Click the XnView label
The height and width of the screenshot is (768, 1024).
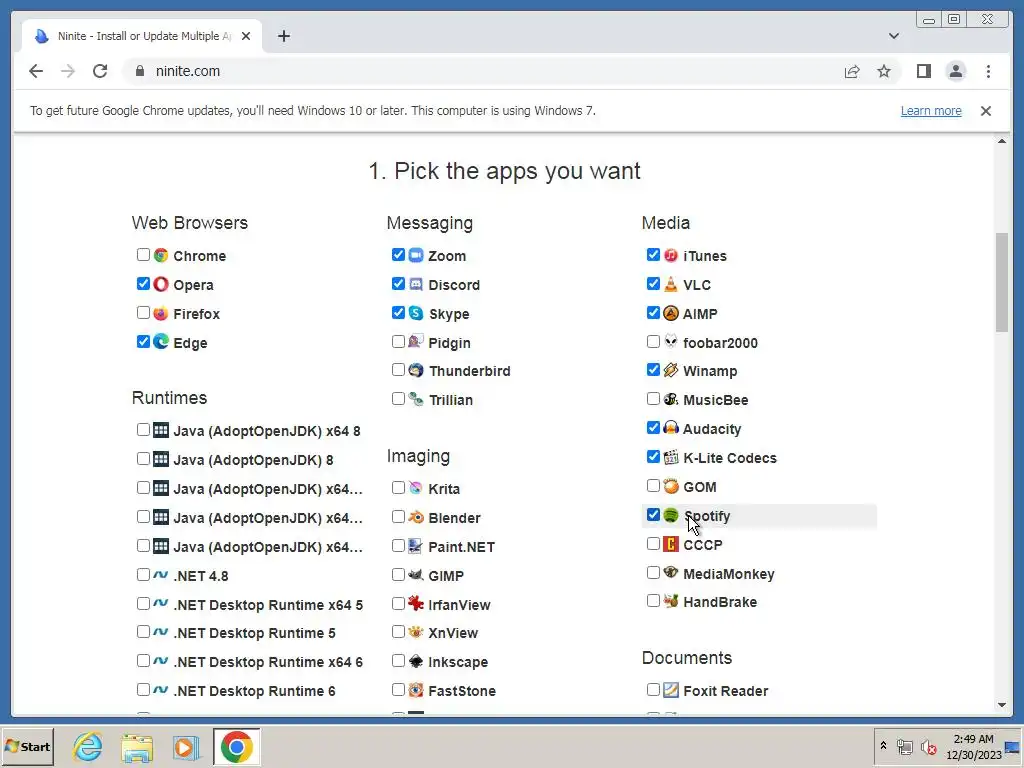coord(453,633)
